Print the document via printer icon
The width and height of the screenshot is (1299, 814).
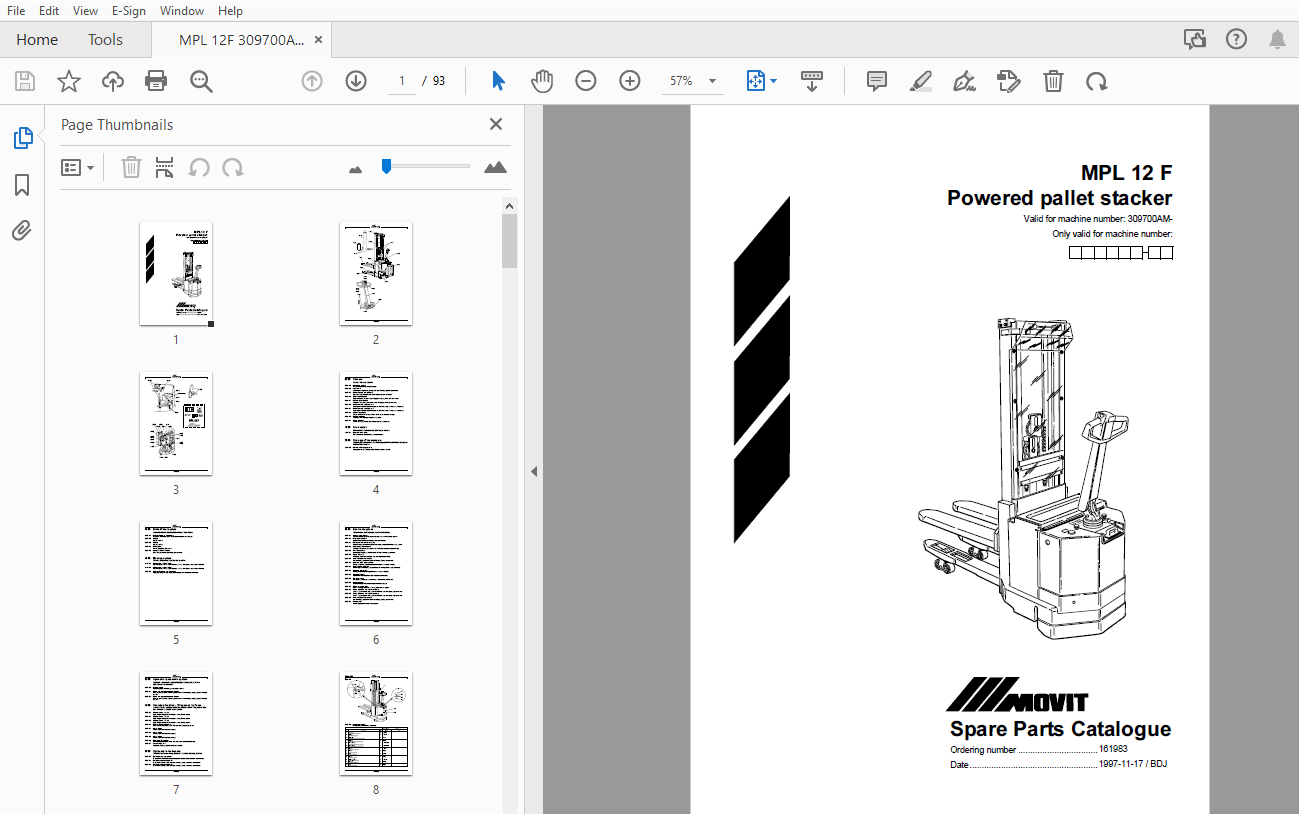pyautogui.click(x=156, y=81)
